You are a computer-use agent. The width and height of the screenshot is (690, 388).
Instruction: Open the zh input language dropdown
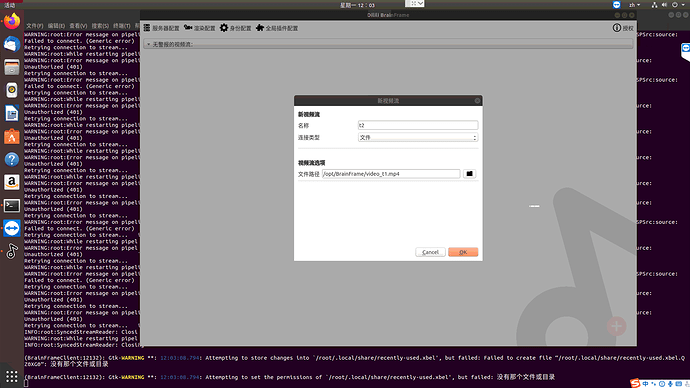click(634, 5)
